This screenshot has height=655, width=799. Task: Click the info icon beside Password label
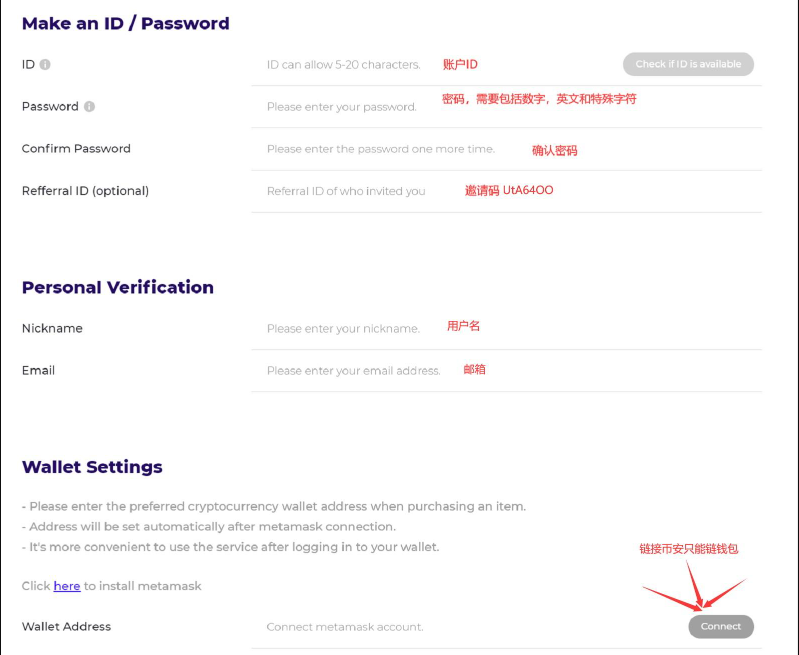pyautogui.click(x=89, y=107)
